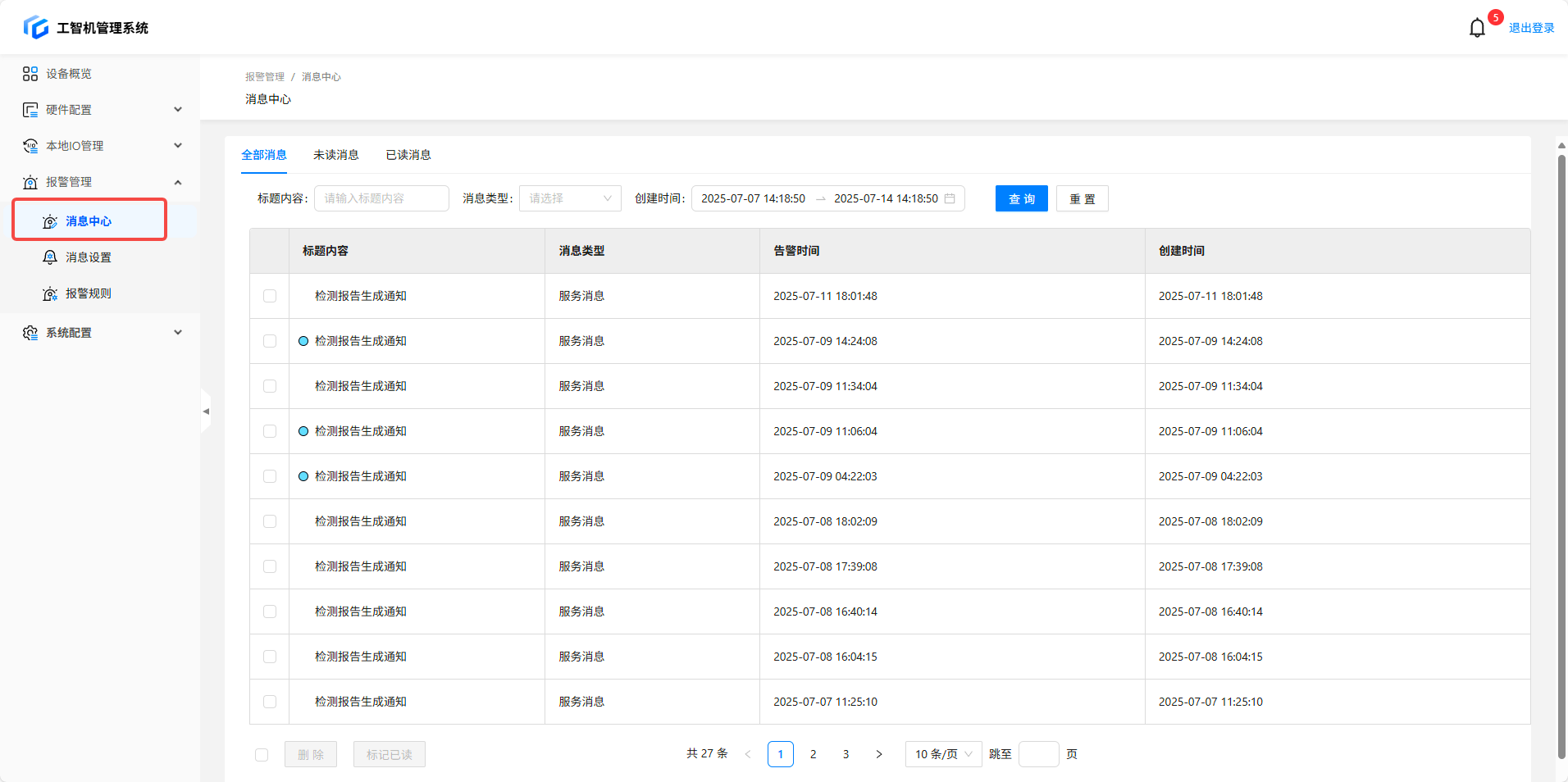Tick checkbox for 2025-07-09 14:24:08 message

(x=270, y=341)
